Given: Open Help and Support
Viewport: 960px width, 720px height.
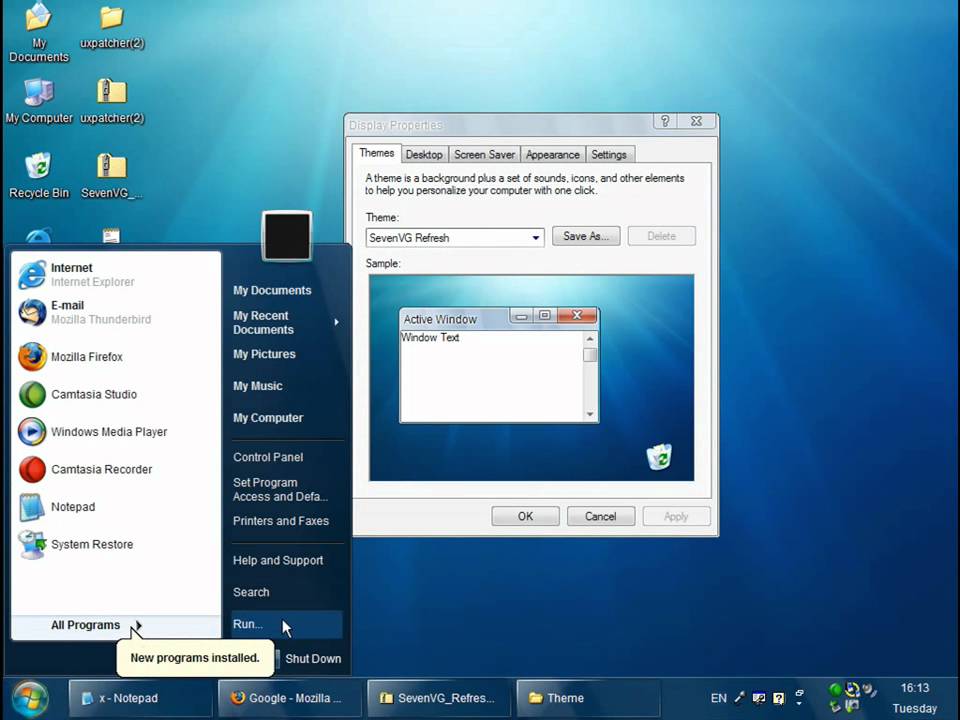Looking at the screenshot, I should [278, 560].
